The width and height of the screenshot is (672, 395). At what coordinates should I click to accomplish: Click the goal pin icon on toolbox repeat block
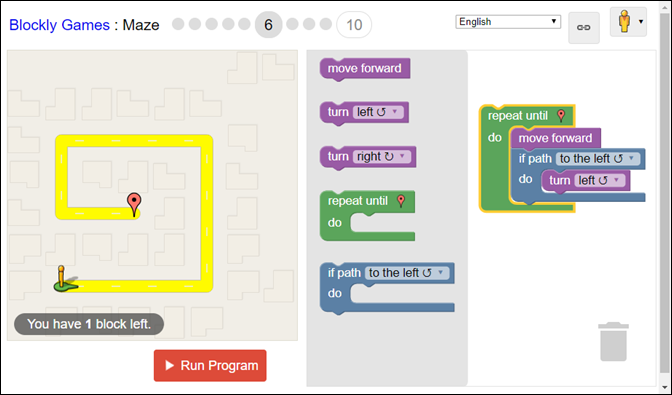pyautogui.click(x=401, y=200)
